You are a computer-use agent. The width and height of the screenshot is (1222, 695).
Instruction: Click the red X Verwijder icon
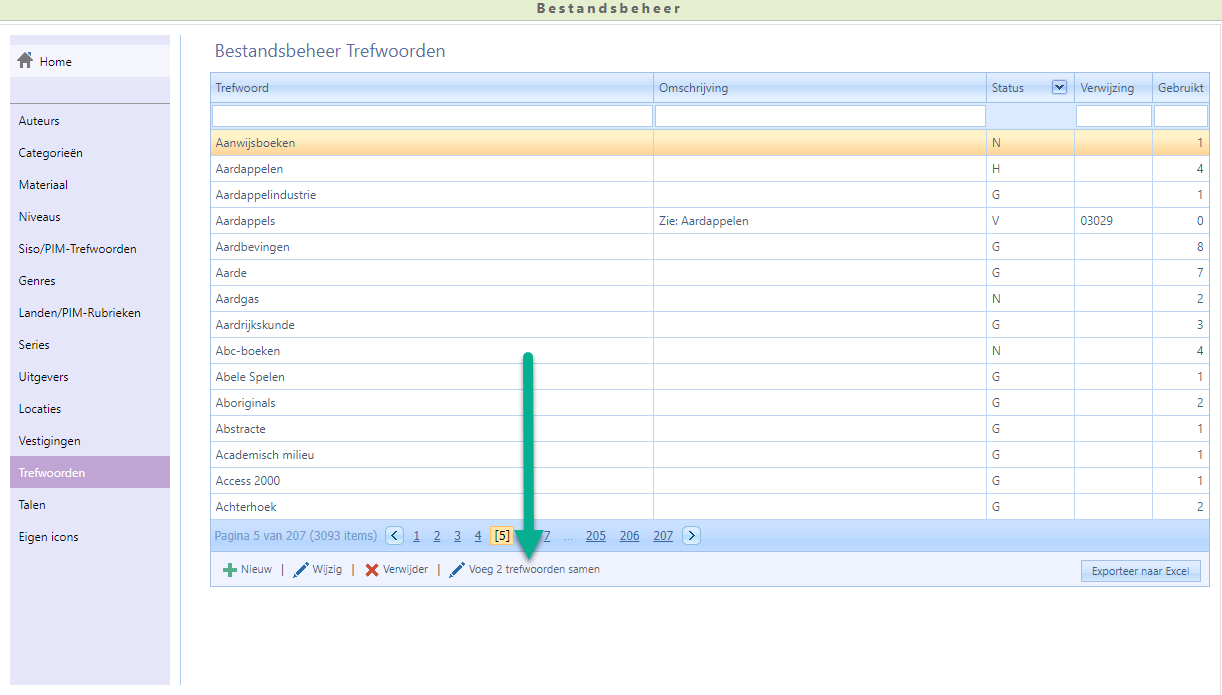(372, 570)
